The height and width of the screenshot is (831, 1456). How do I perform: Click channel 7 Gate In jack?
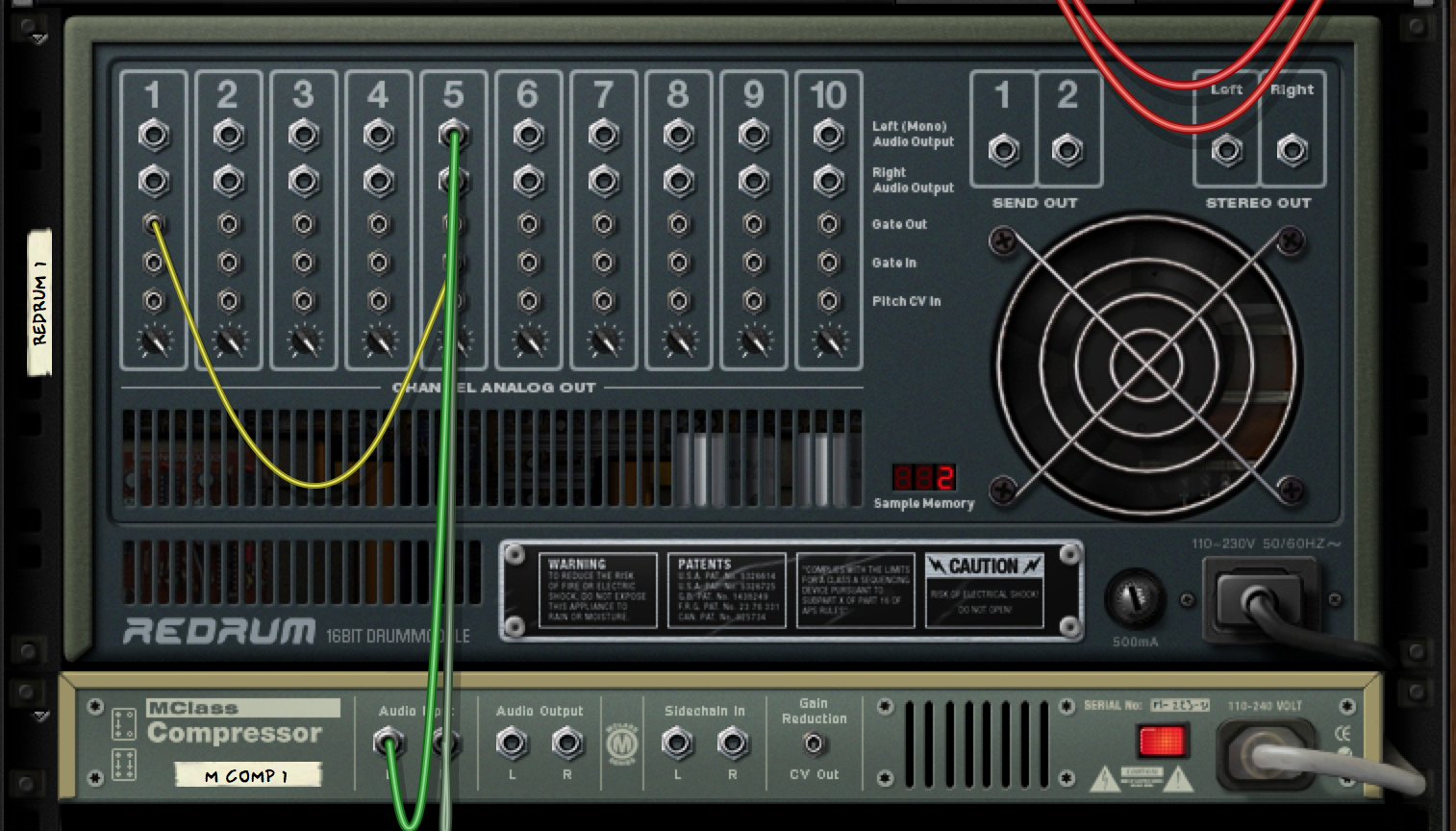pyautogui.click(x=604, y=263)
